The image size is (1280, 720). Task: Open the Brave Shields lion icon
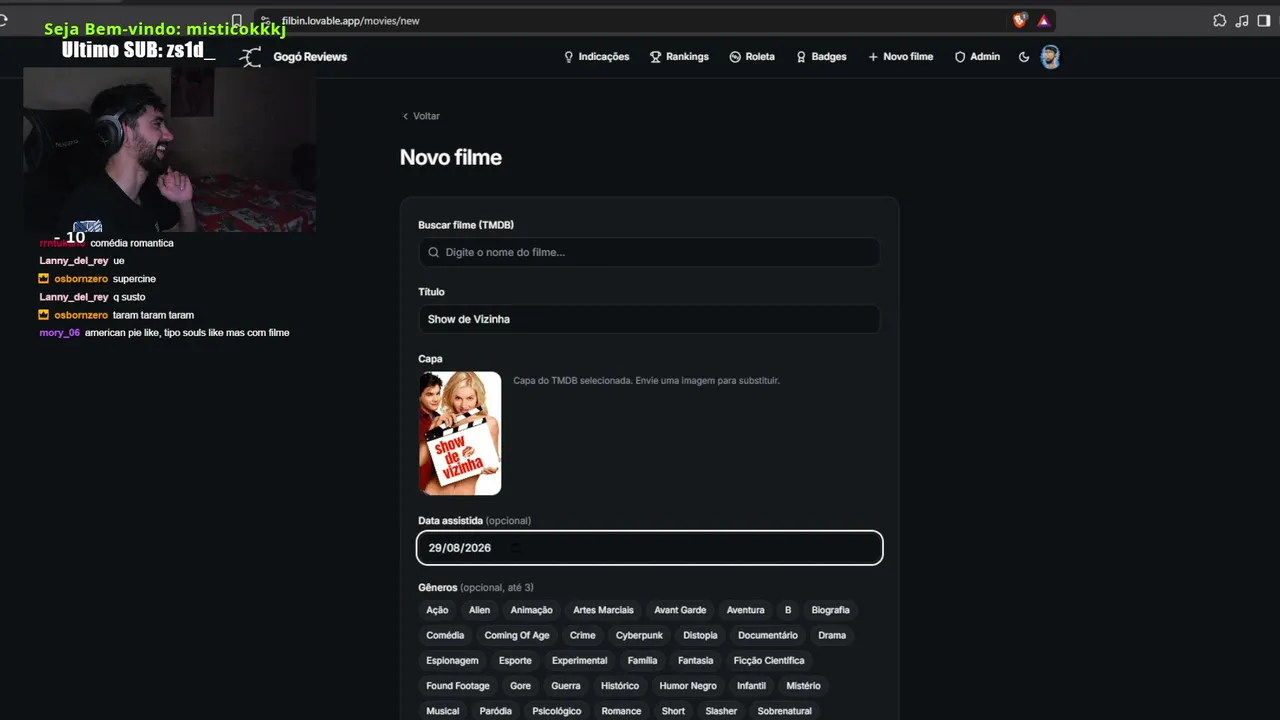[x=1020, y=20]
